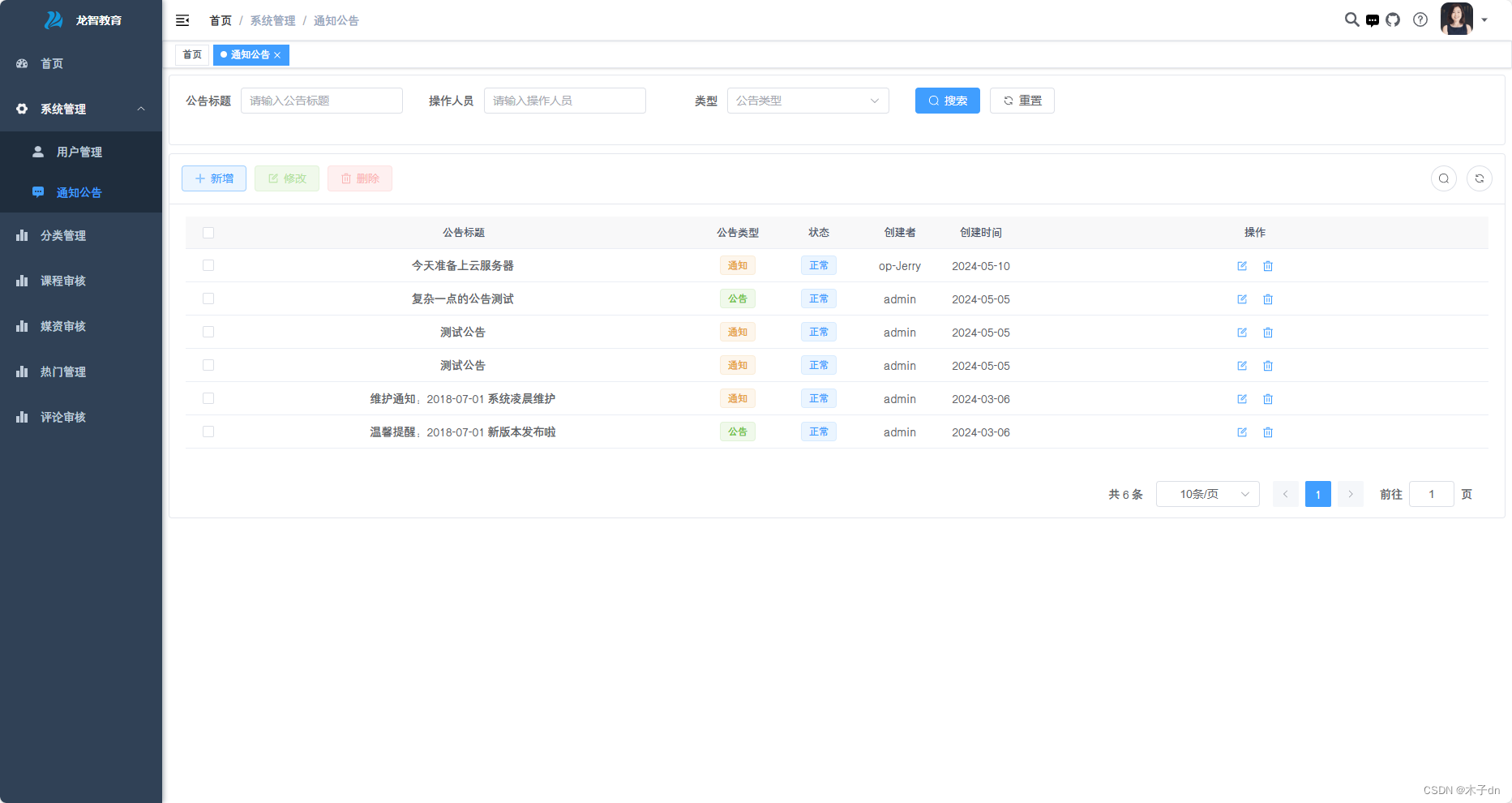Delete the 复杂一点的公告测试 row
The height and width of the screenshot is (803, 1512).
pyautogui.click(x=1268, y=299)
